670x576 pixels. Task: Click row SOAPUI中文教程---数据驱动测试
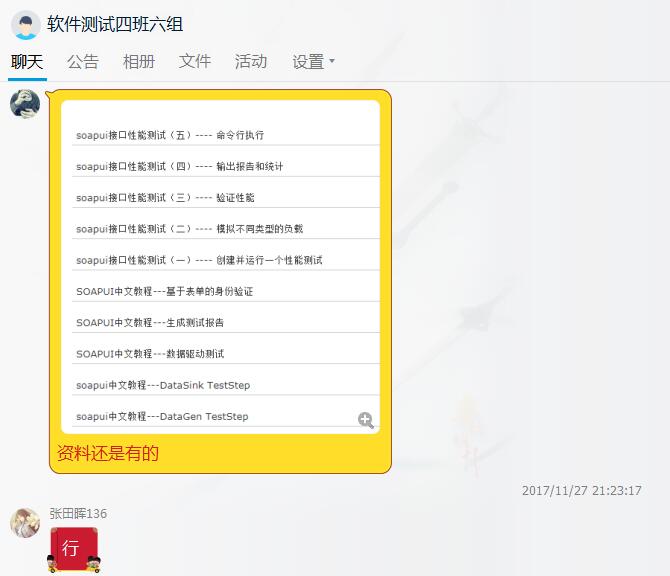[x=226, y=354]
